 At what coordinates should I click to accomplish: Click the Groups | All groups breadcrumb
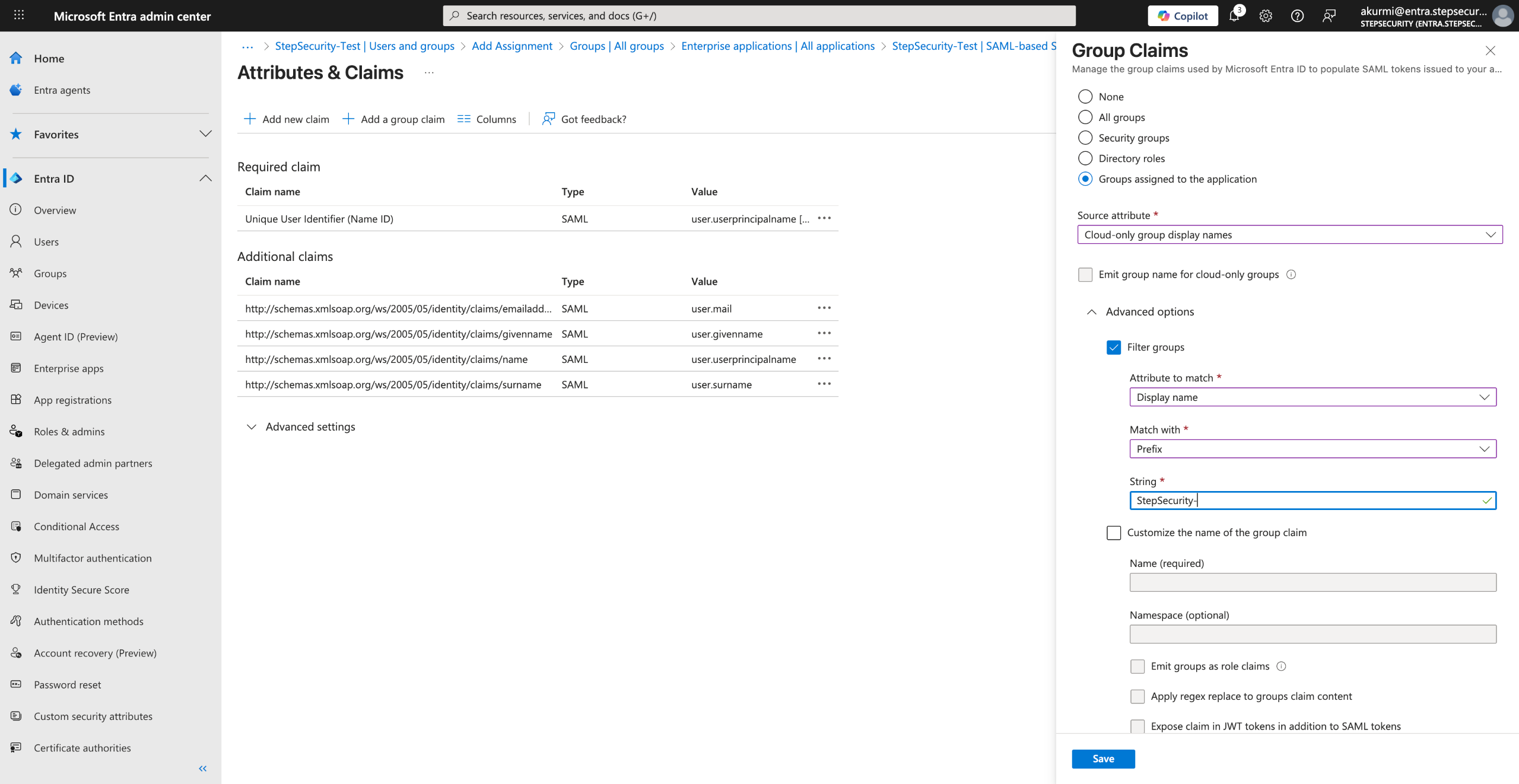[x=617, y=46]
